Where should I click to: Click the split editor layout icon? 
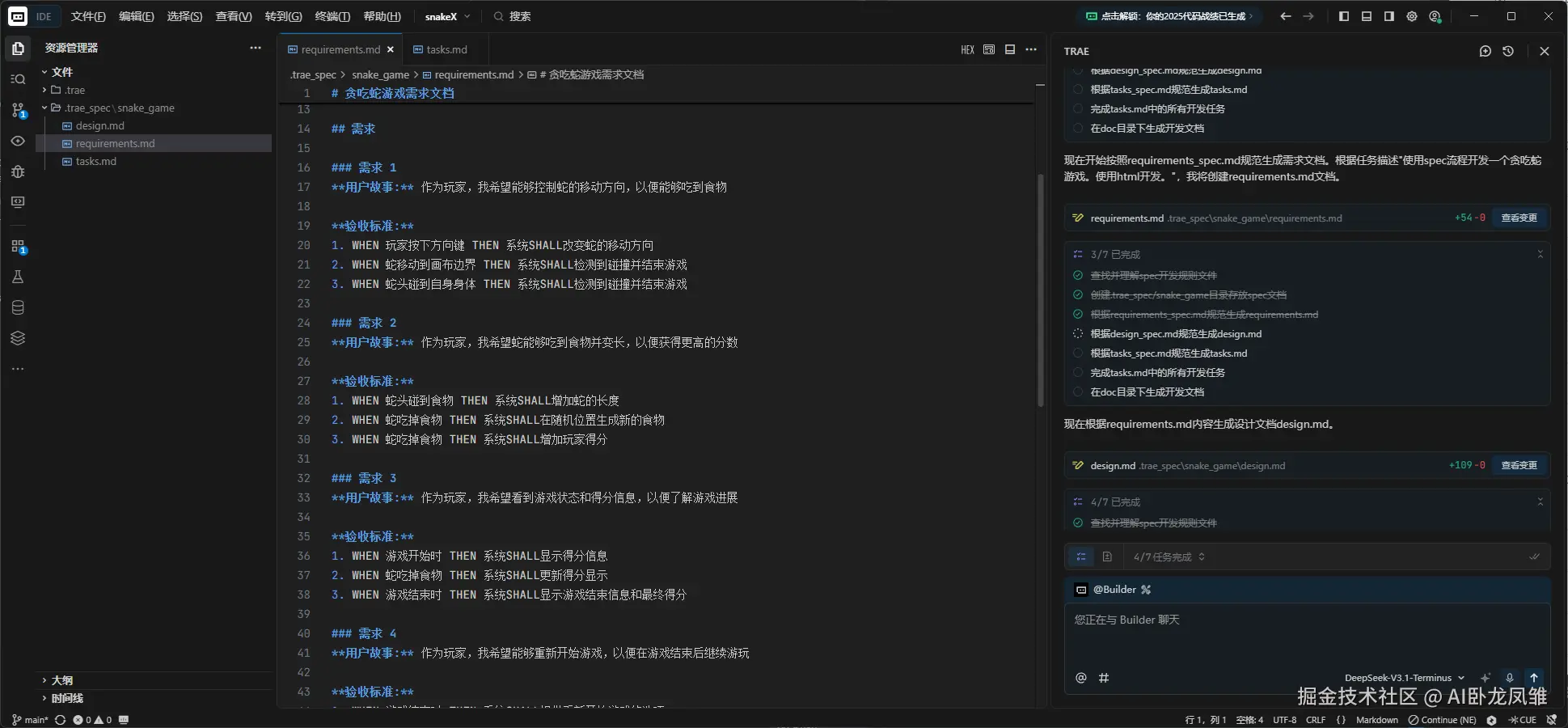coord(1010,50)
